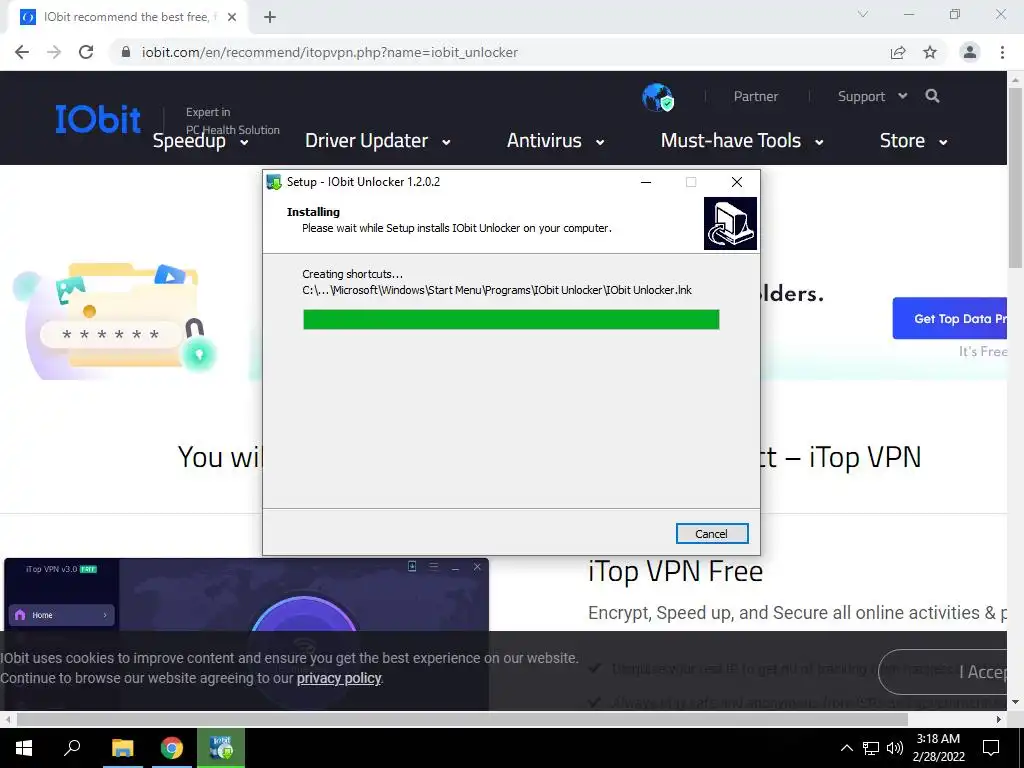The image size is (1024, 768).
Task: Click the horizontal scrollbar right arrow
Action: pyautogui.click(x=999, y=719)
